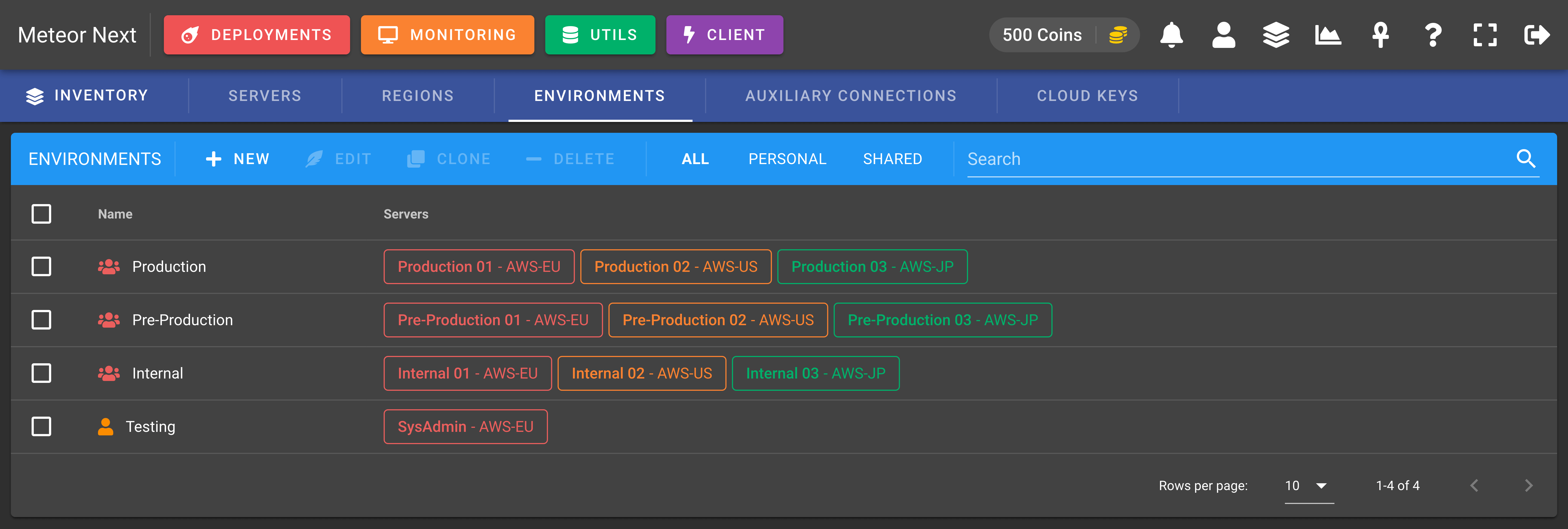Select the Testing environment name

pos(150,427)
